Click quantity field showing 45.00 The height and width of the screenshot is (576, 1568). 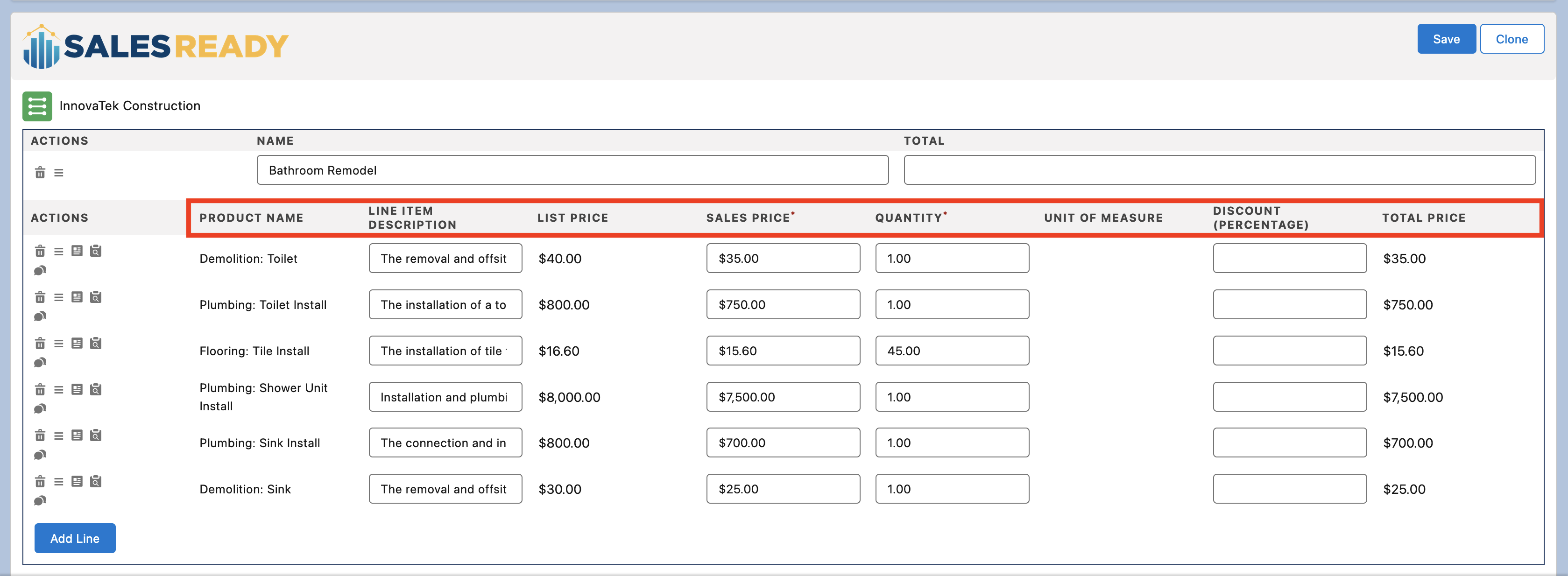(951, 351)
